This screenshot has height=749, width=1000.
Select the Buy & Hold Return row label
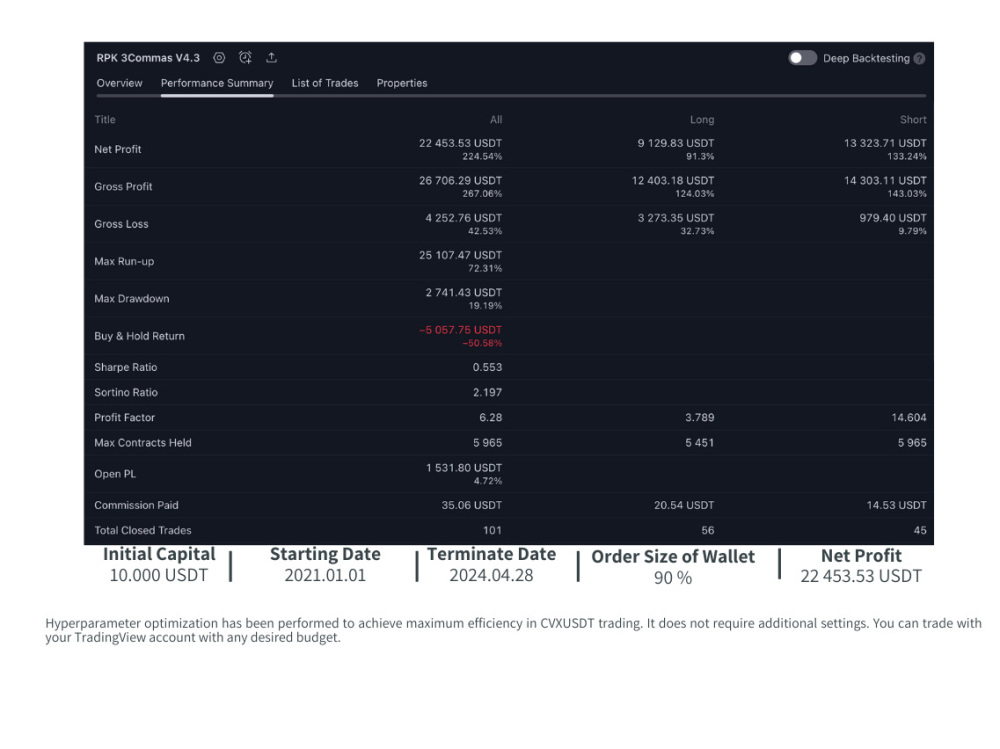click(x=140, y=336)
